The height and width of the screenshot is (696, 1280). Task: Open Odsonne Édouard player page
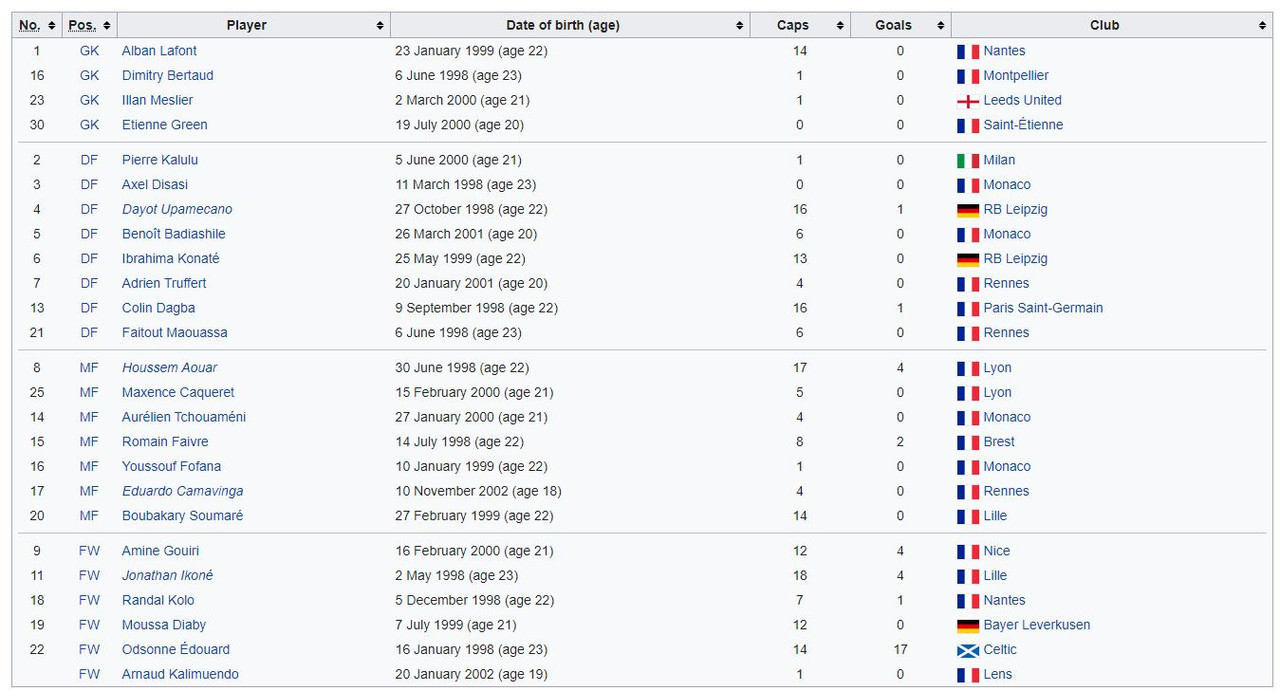tap(175, 650)
